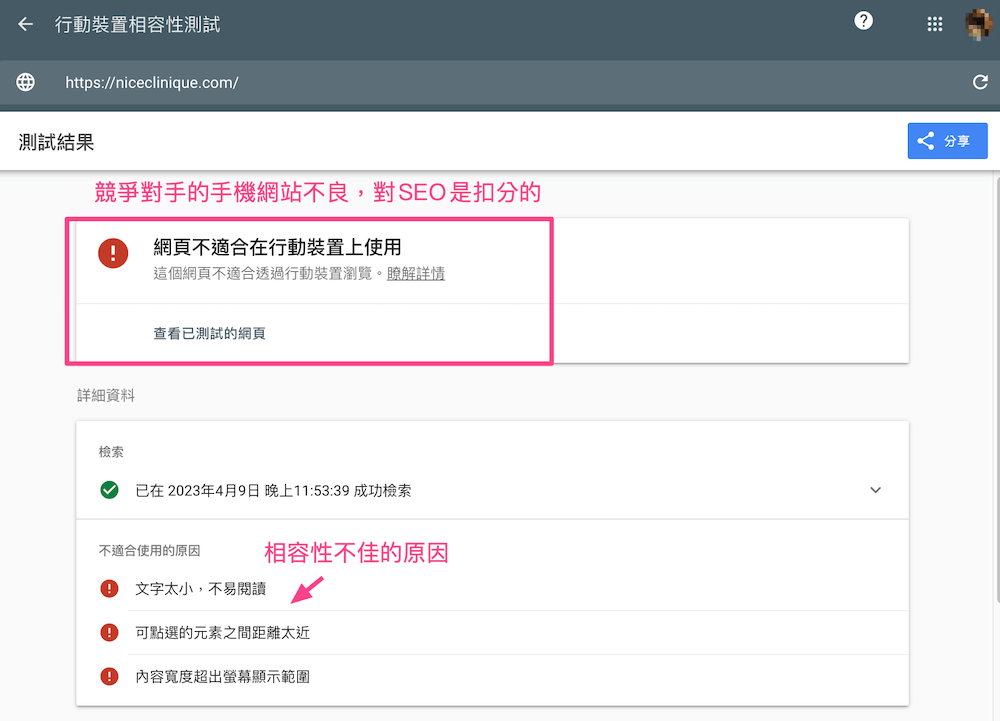Open the Google apps grid icon
This screenshot has width=1000, height=721.
934,24
